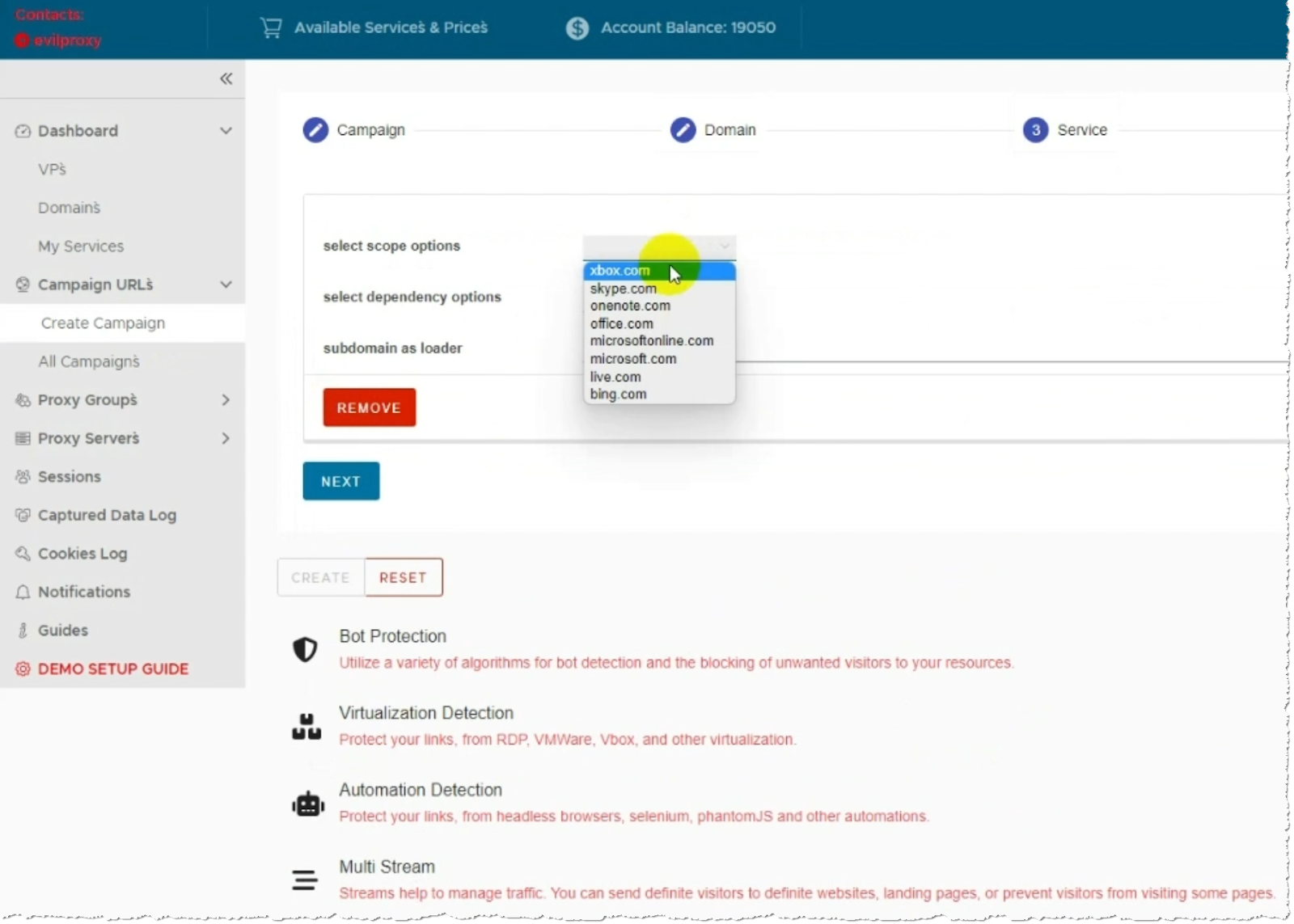Choose xbox.com from the scope list
Screen dimensions: 1294x924
659,271
